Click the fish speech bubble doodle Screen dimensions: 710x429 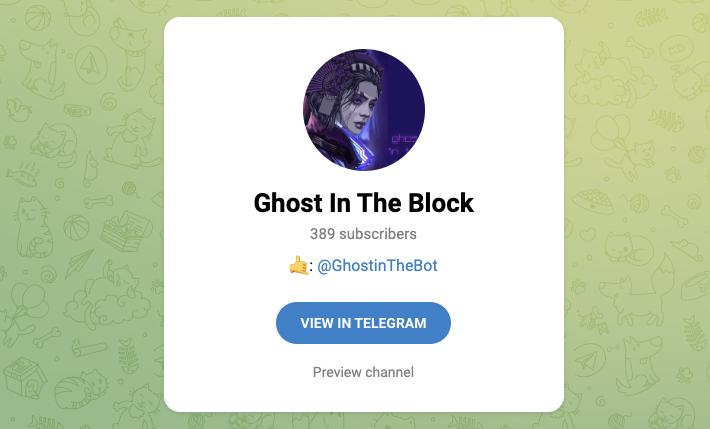point(676,48)
